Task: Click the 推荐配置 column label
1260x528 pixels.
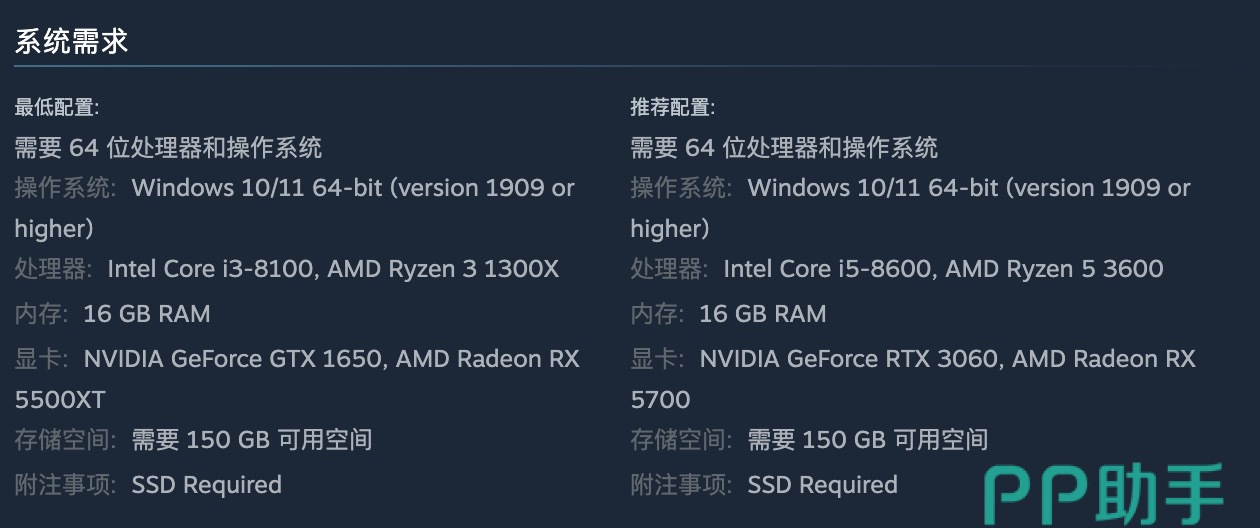Action: click(x=673, y=107)
